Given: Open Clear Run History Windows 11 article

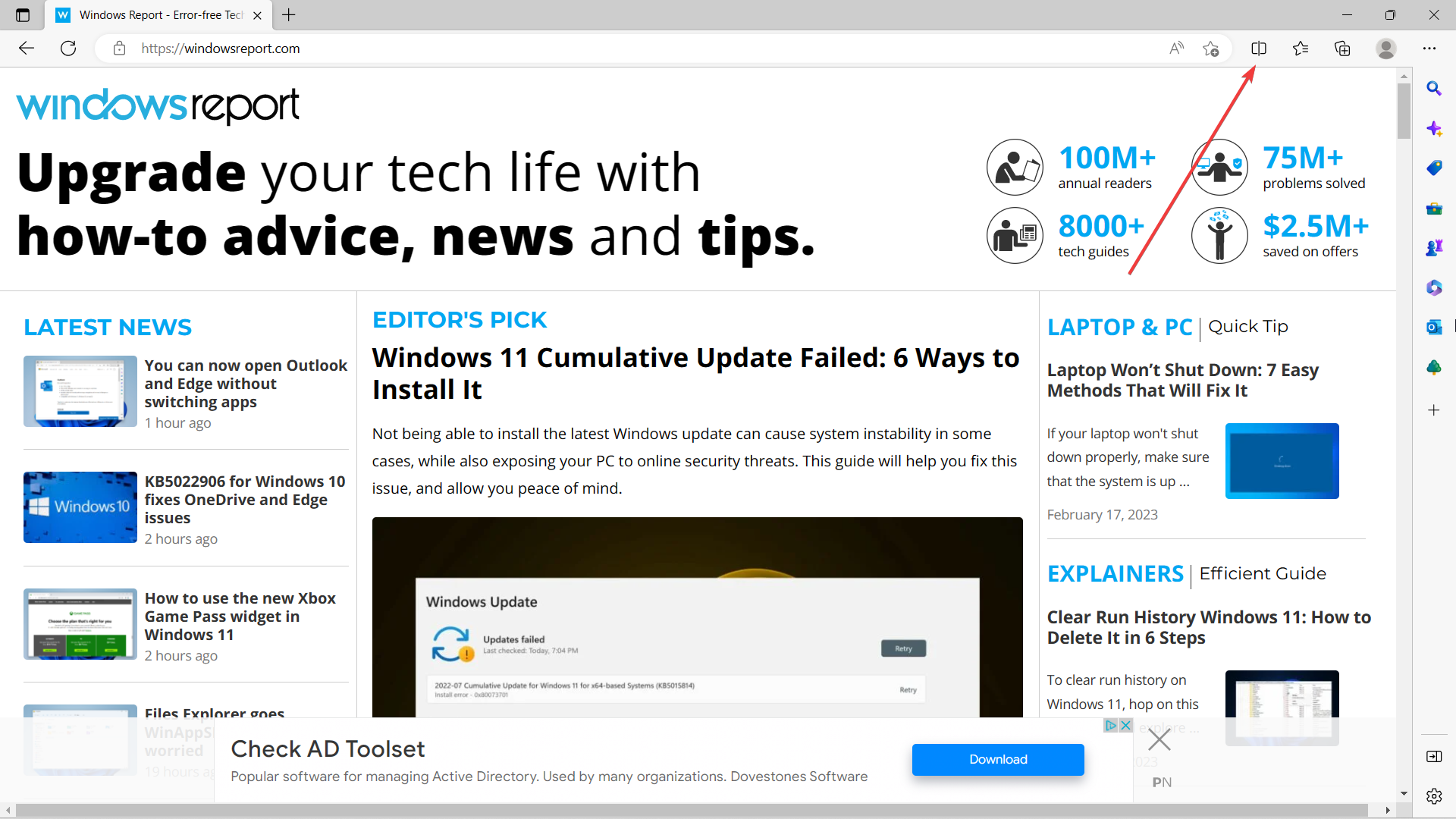Looking at the screenshot, I should pos(1209,627).
